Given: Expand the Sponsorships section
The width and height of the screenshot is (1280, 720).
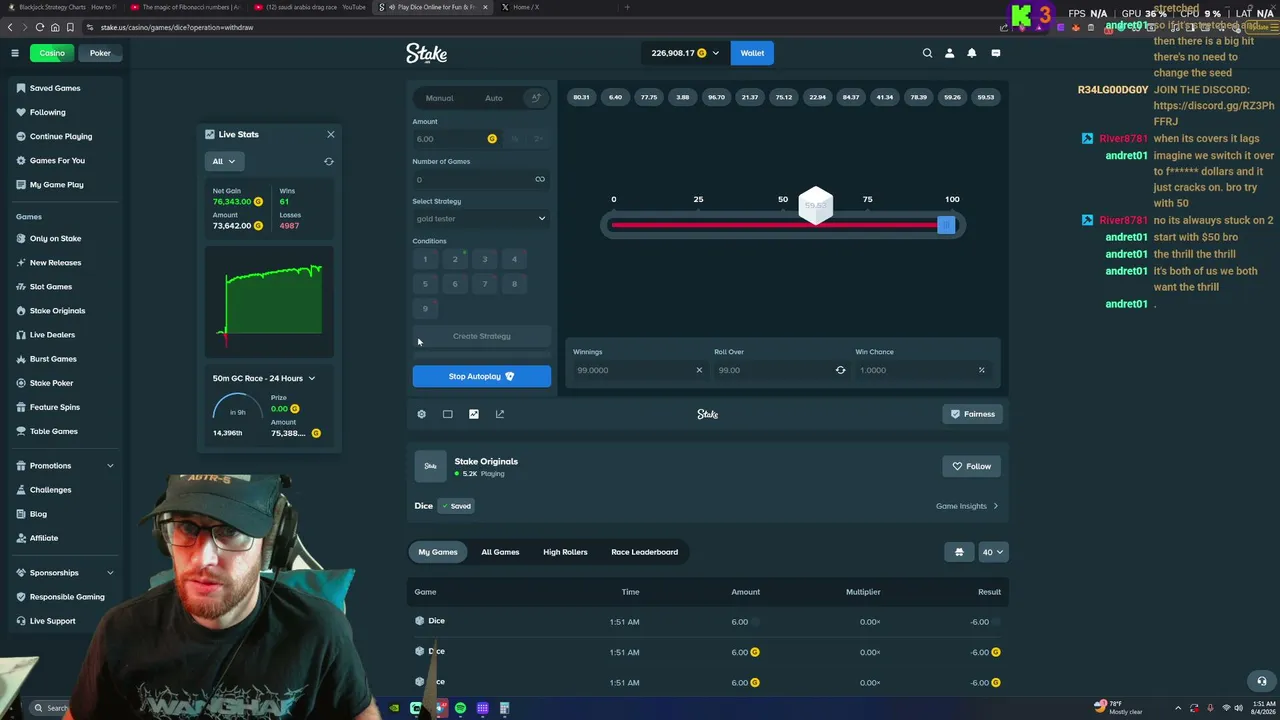Looking at the screenshot, I should click(x=65, y=573).
